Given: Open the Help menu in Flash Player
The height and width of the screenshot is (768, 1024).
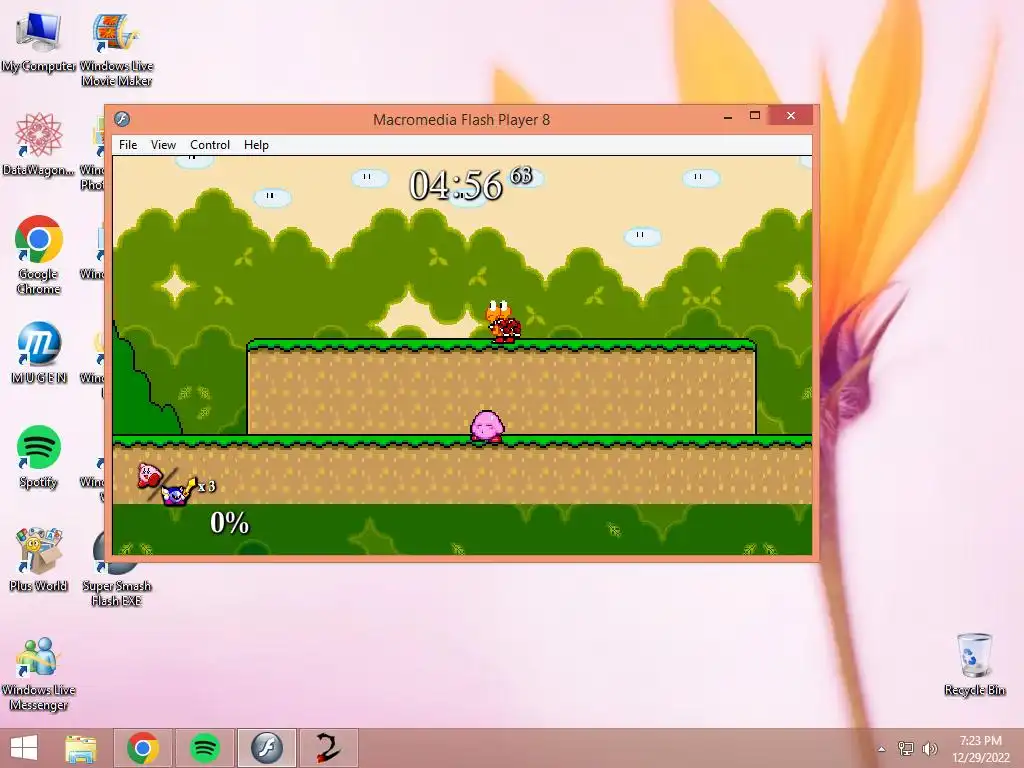Looking at the screenshot, I should [x=256, y=145].
